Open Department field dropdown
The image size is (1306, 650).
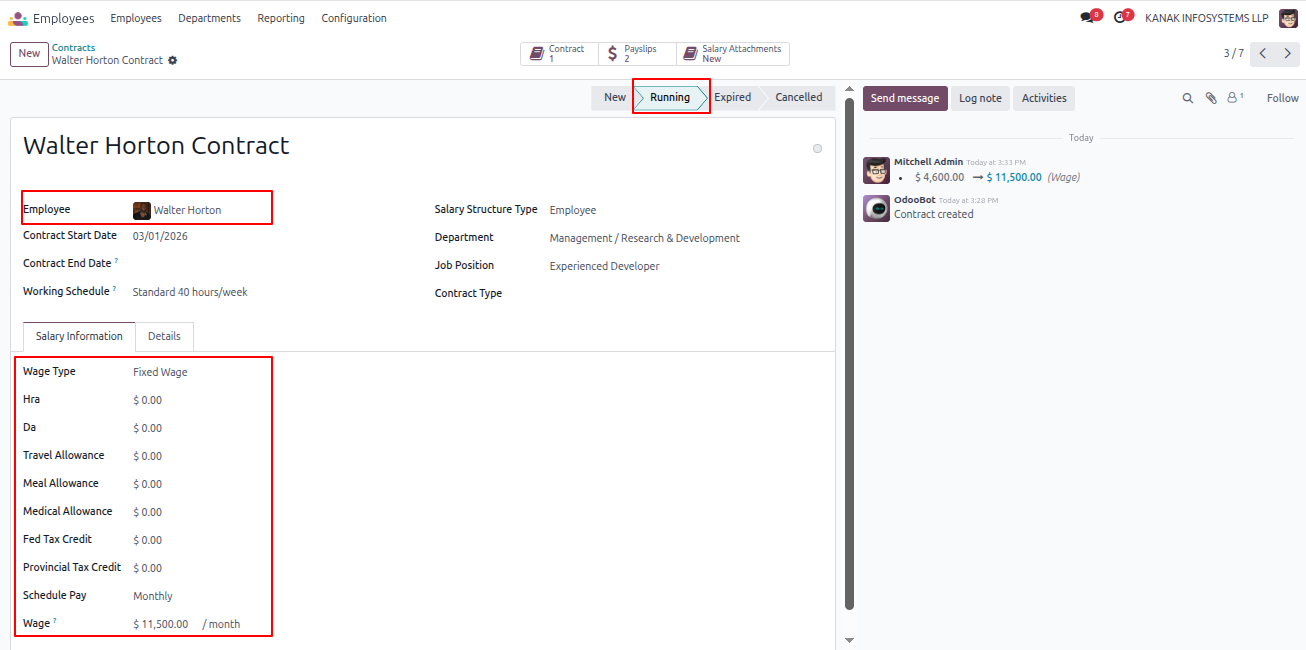point(645,238)
